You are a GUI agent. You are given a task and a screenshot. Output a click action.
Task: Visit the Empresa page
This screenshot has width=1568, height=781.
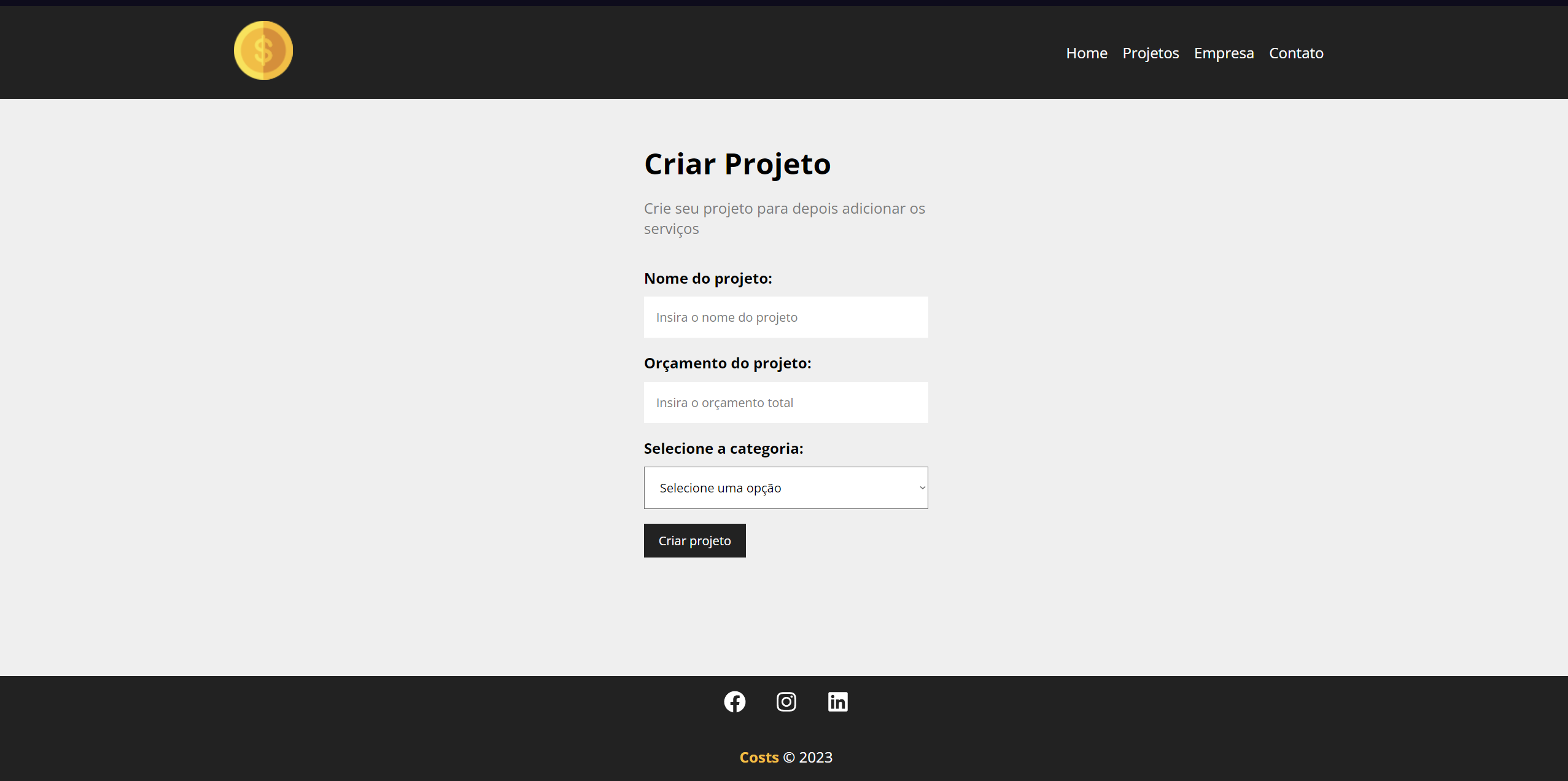(x=1224, y=53)
